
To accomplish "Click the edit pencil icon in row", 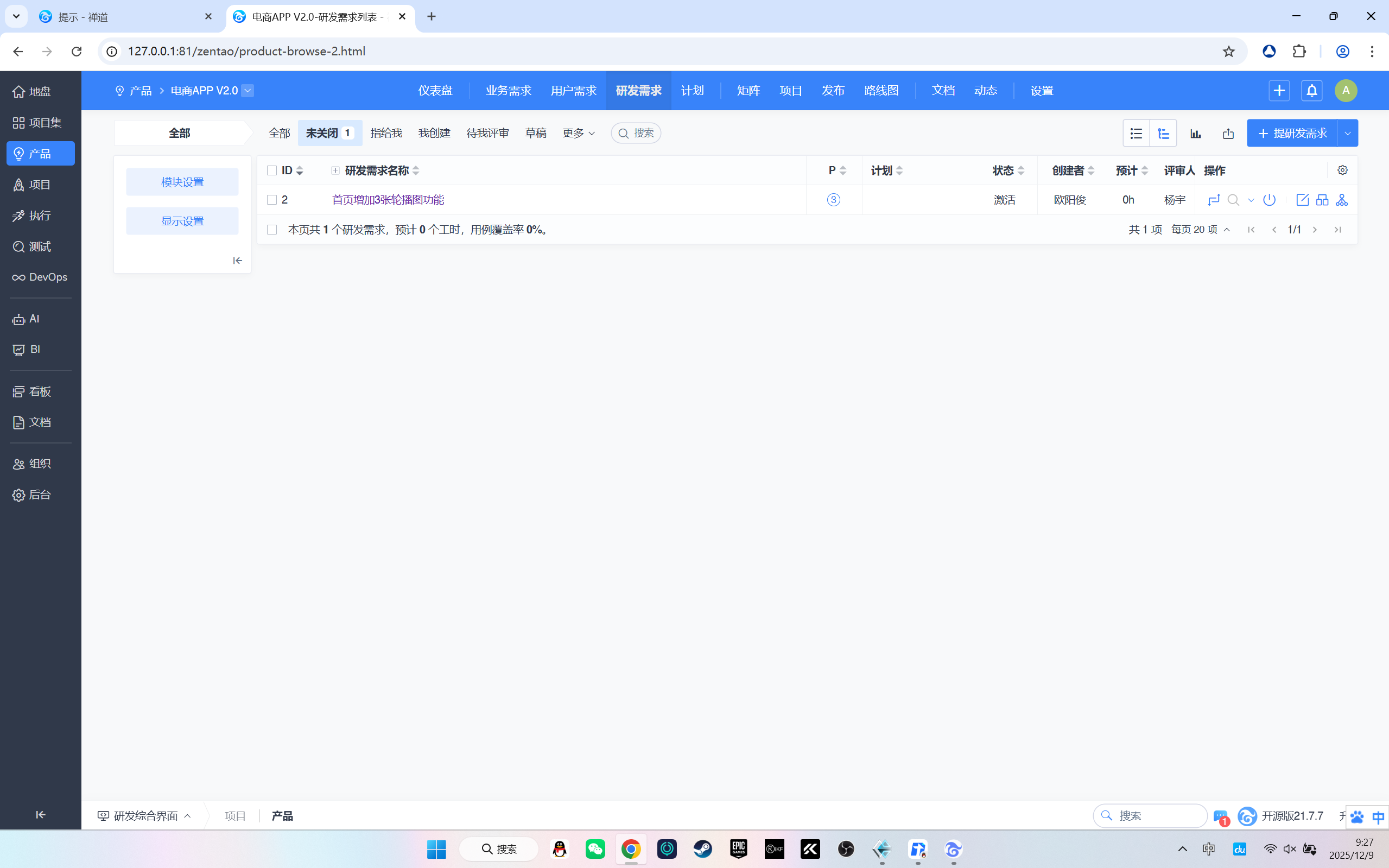I will pyautogui.click(x=1302, y=200).
